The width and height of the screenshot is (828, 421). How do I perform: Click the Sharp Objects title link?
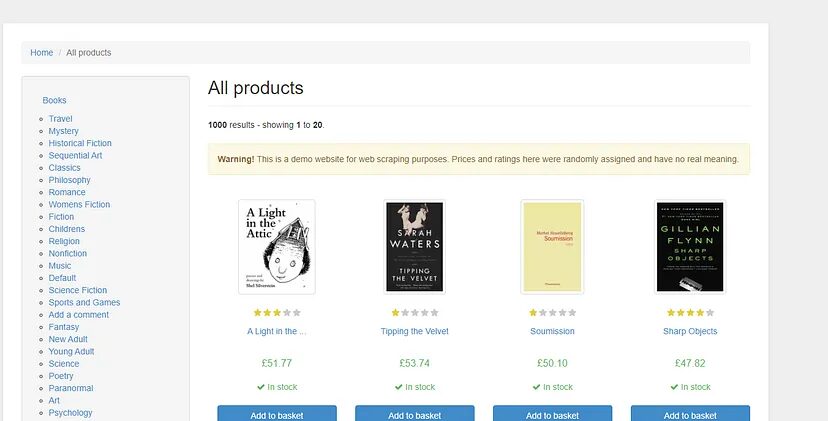[690, 331]
